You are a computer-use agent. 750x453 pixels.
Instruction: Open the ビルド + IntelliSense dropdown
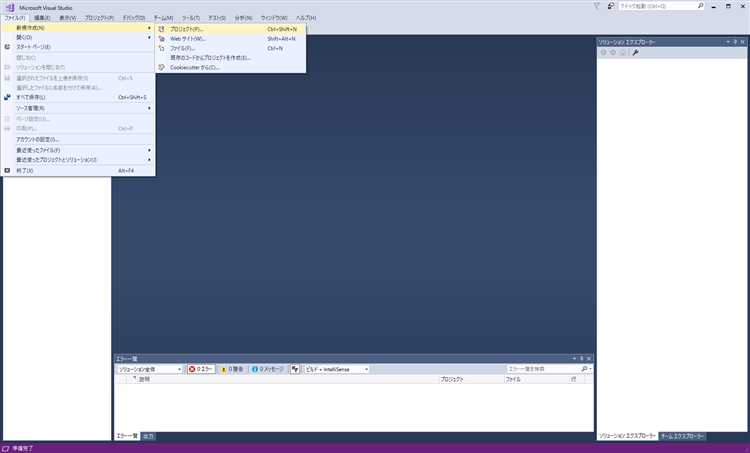pos(337,369)
